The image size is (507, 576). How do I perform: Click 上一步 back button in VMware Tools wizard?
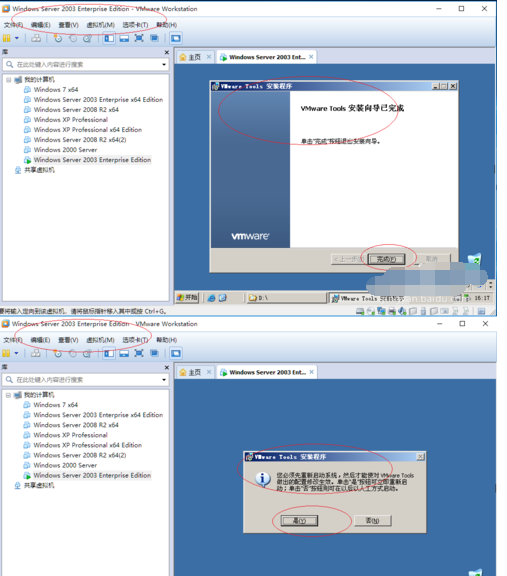(348, 259)
